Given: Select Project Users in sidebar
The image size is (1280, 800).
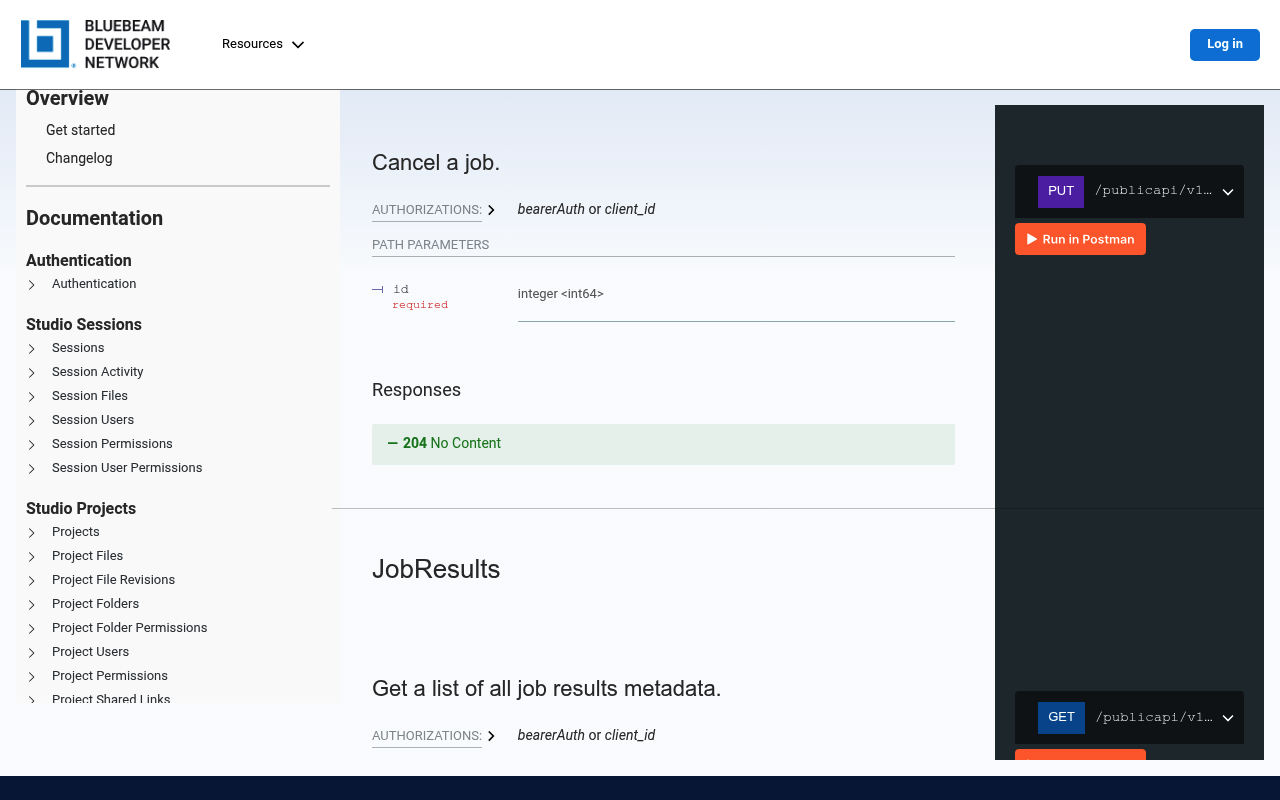Looking at the screenshot, I should (90, 652).
